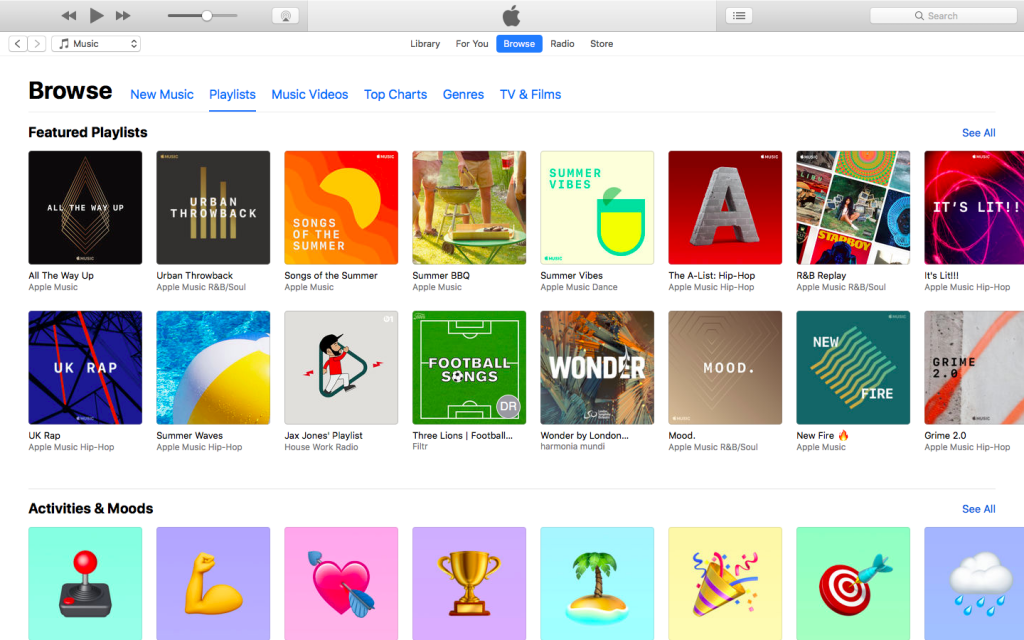Click the Apple logo in the display area
1024x640 pixels.
(x=511, y=16)
